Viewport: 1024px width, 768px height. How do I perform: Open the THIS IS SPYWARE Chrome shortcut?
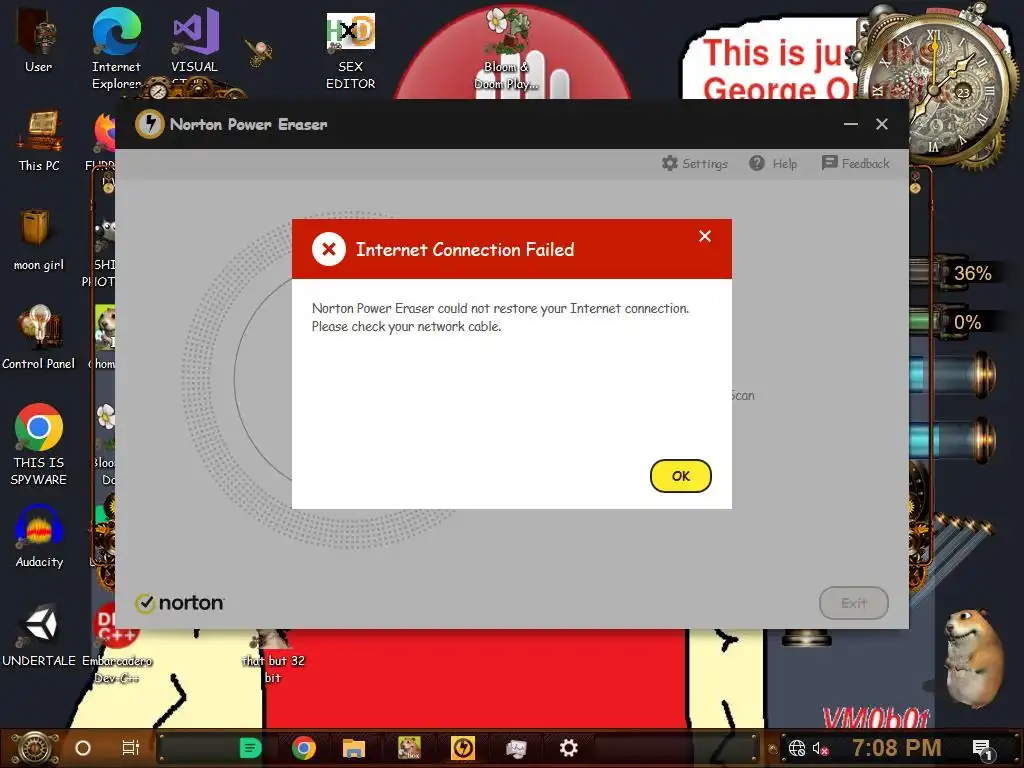point(39,445)
